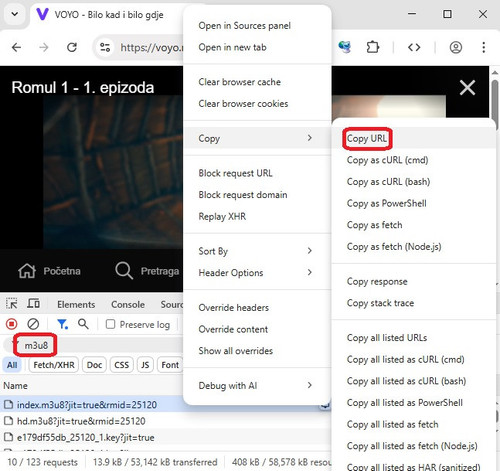This screenshot has height=471, width=500.
Task: Switch to the Elements tab
Action: [x=76, y=304]
